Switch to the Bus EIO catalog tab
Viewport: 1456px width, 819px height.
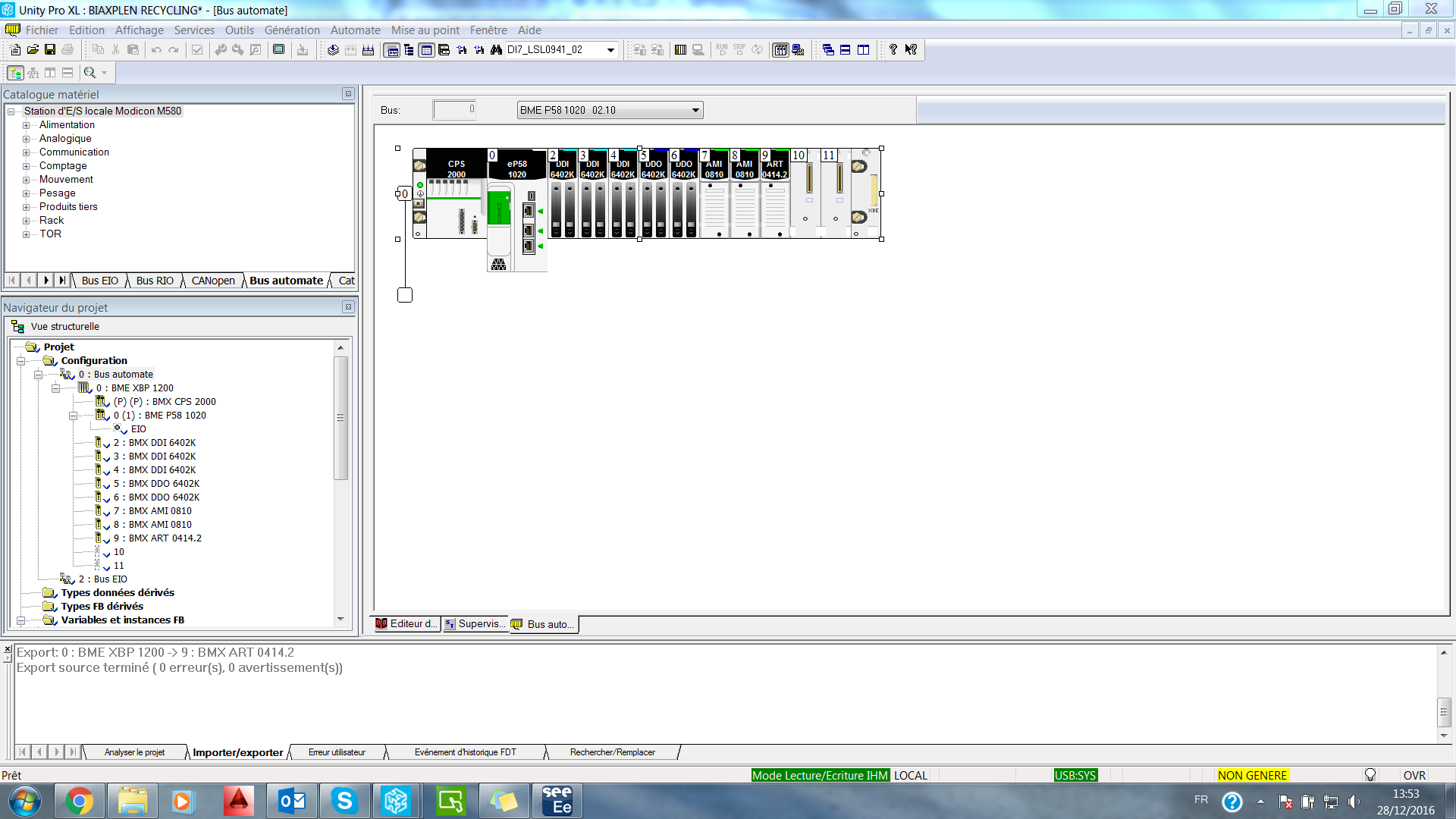99,281
